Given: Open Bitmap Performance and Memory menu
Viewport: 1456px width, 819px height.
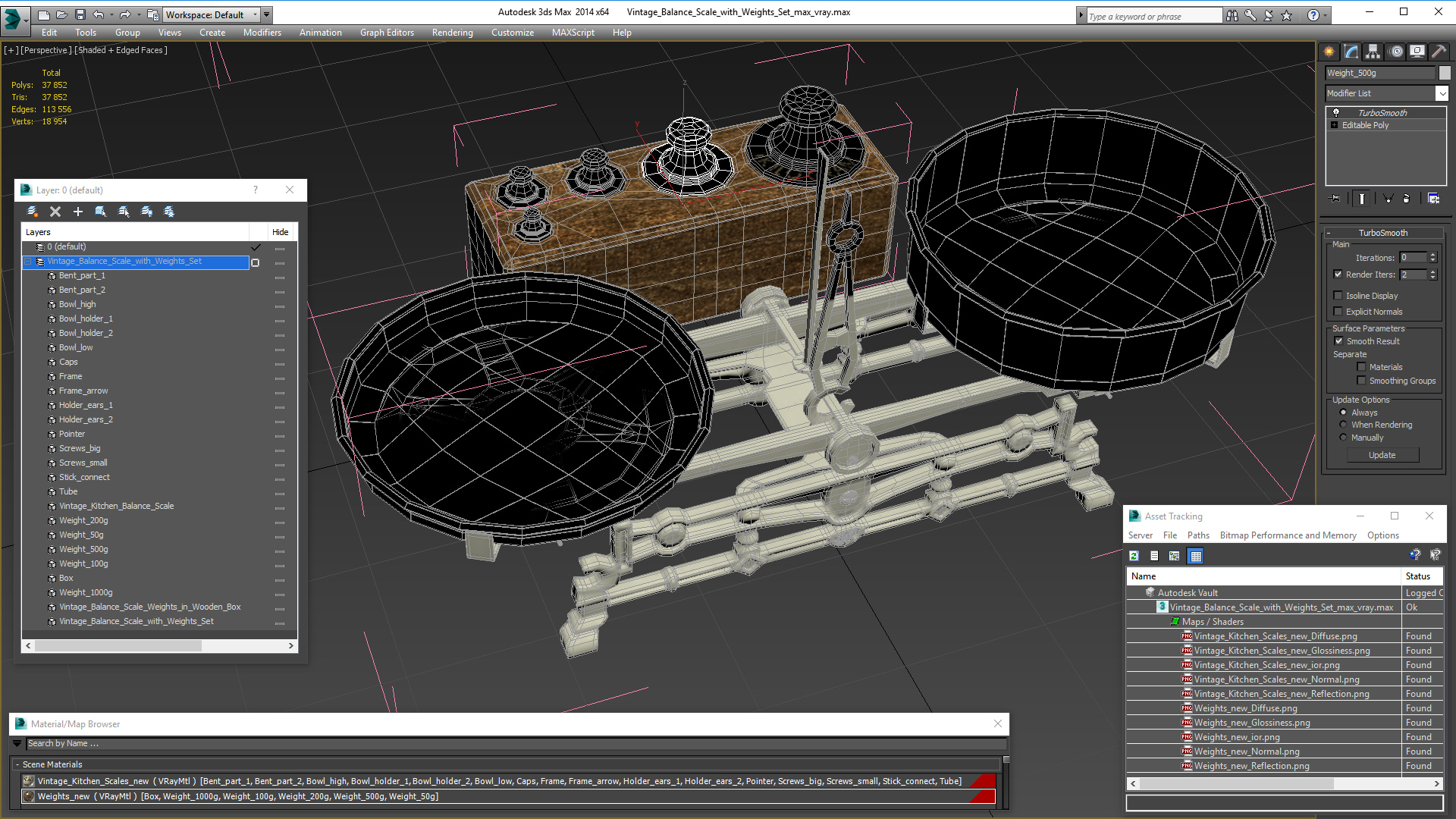Looking at the screenshot, I should [x=1288, y=535].
